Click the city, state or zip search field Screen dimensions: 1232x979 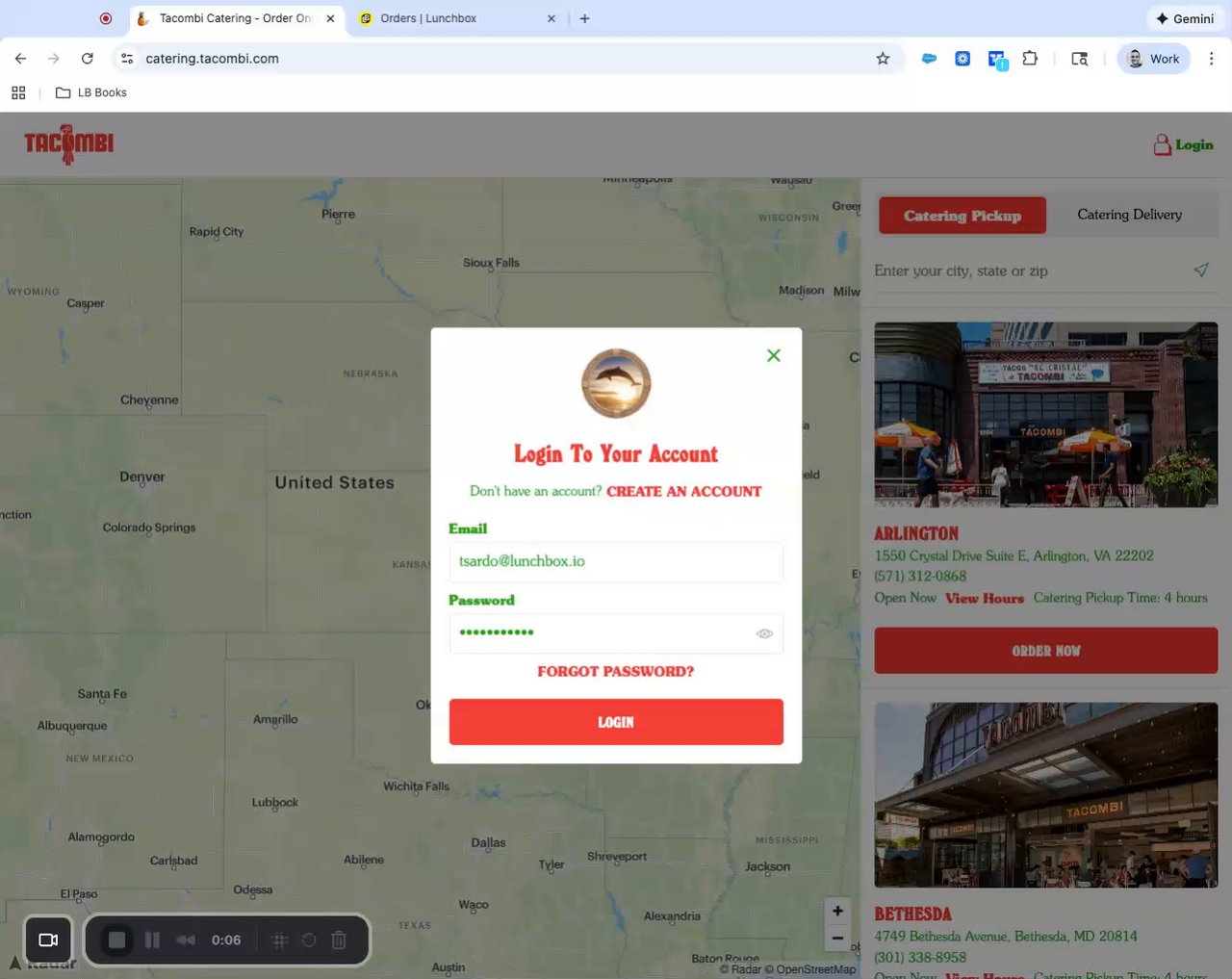coord(1030,271)
